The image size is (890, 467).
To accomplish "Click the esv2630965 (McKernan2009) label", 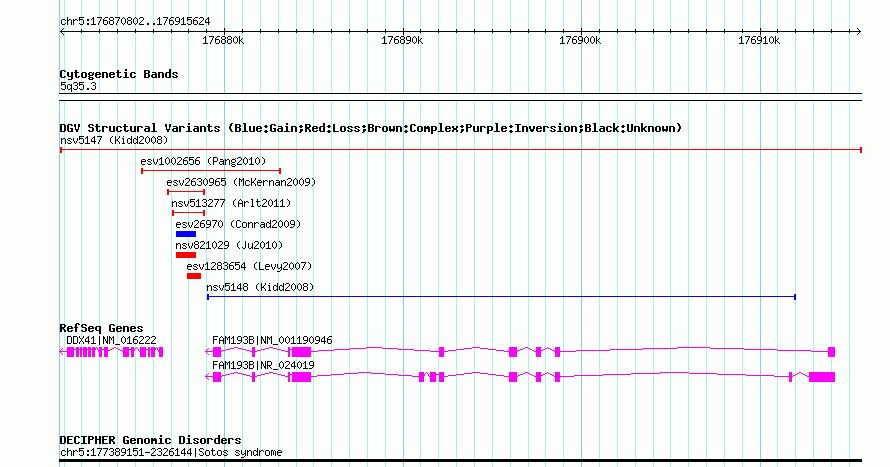I will click(x=241, y=183).
